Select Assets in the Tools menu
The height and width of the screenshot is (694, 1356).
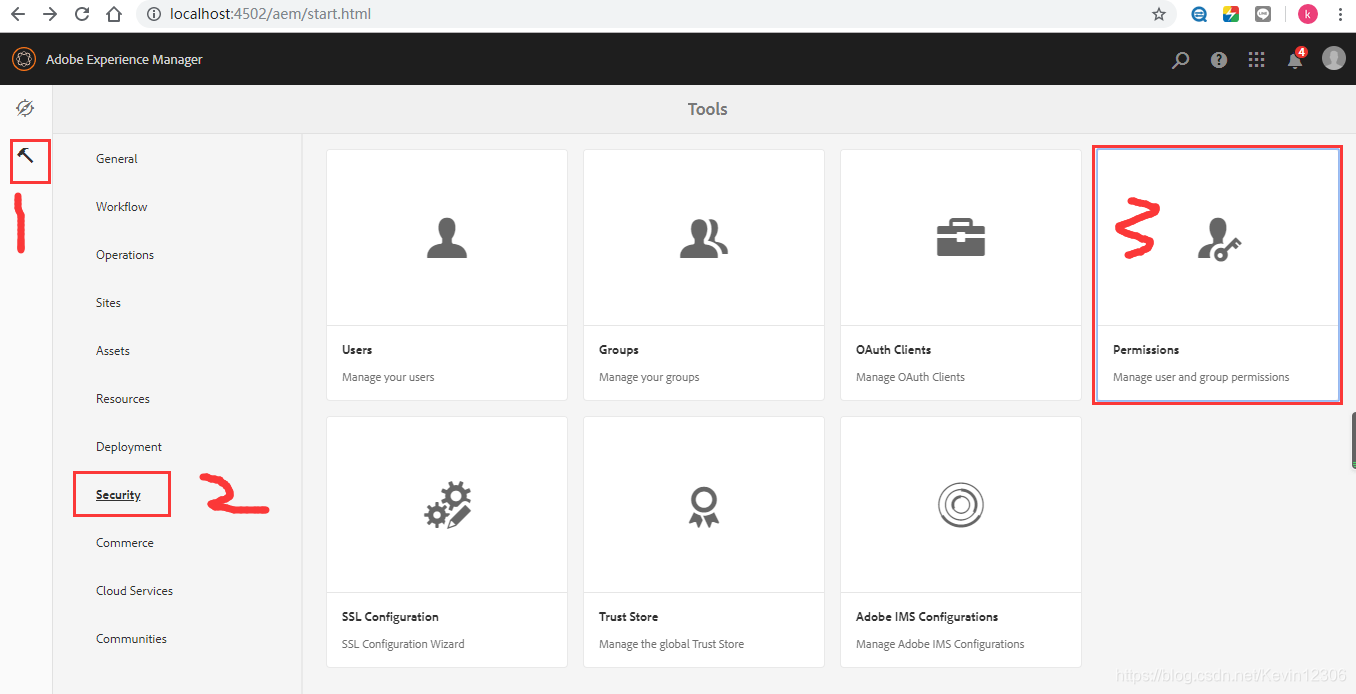tap(113, 351)
